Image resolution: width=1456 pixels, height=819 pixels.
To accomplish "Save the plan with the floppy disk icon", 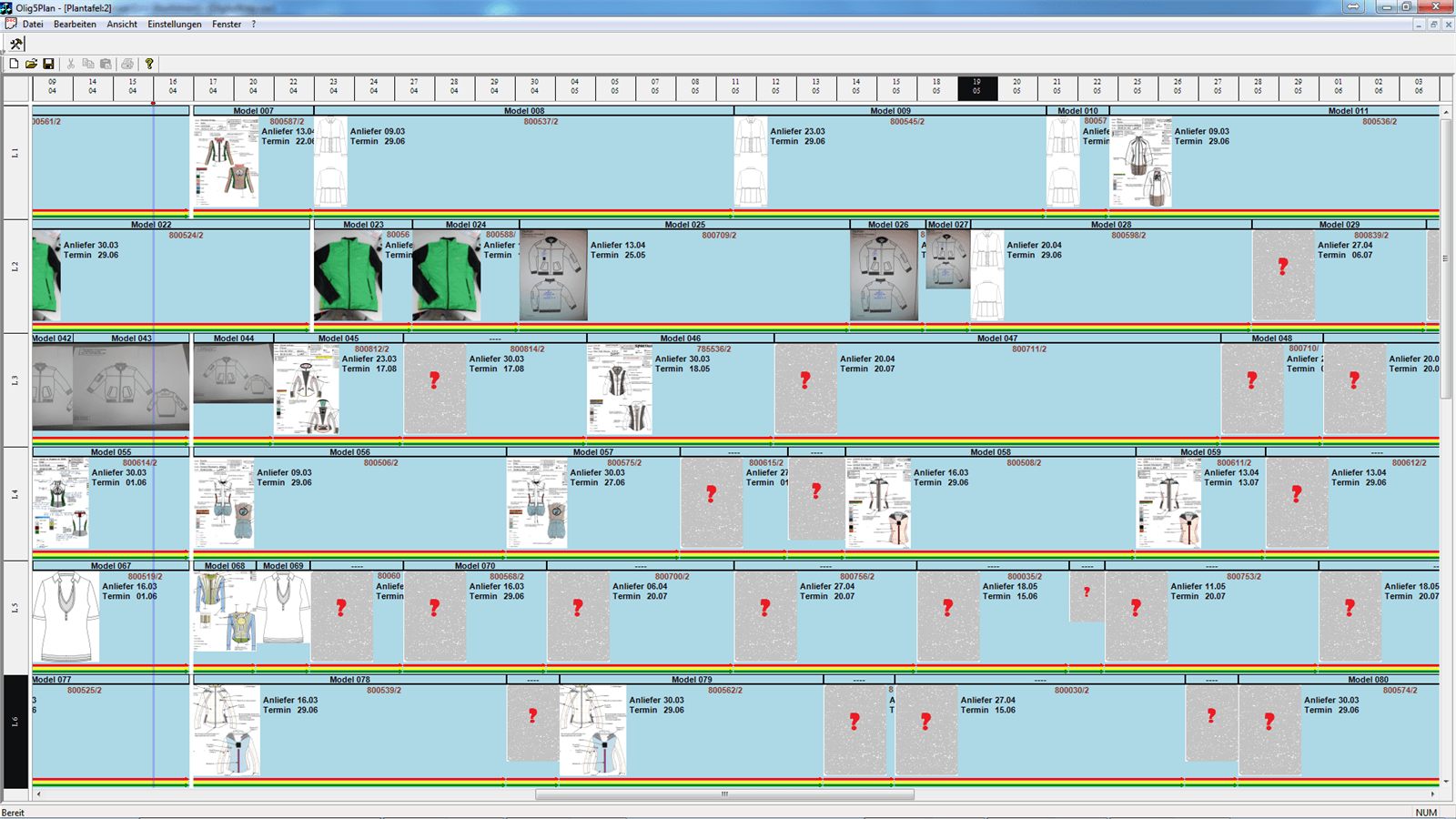I will click(48, 64).
